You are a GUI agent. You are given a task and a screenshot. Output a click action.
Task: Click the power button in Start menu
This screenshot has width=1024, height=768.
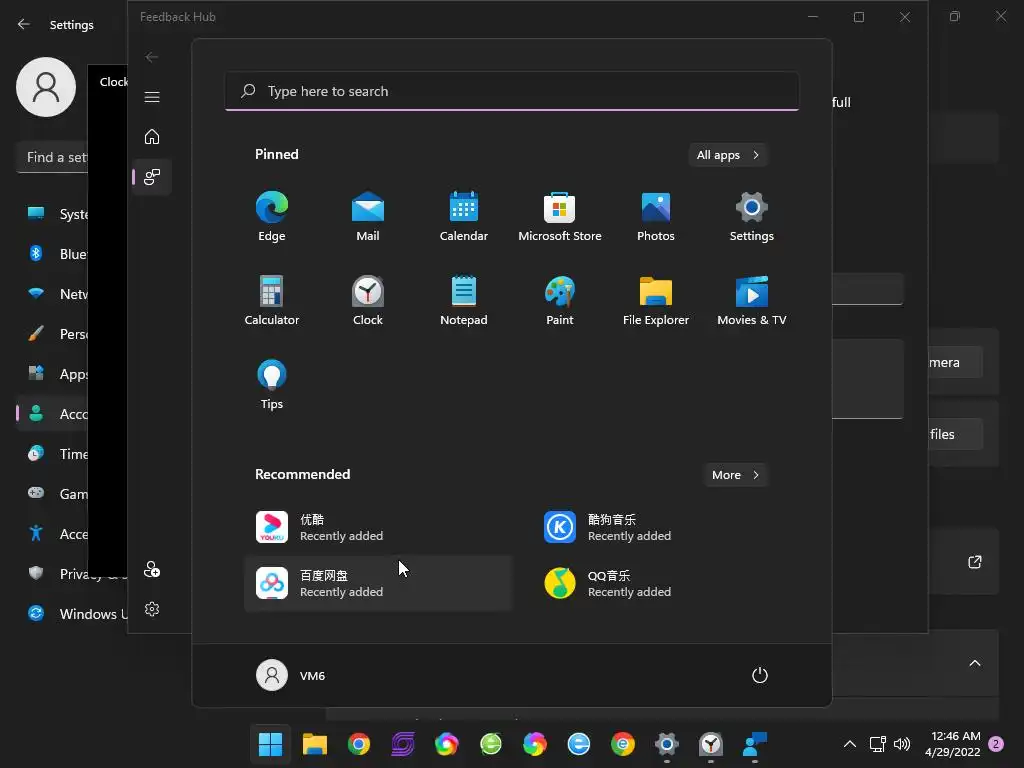tap(760, 675)
